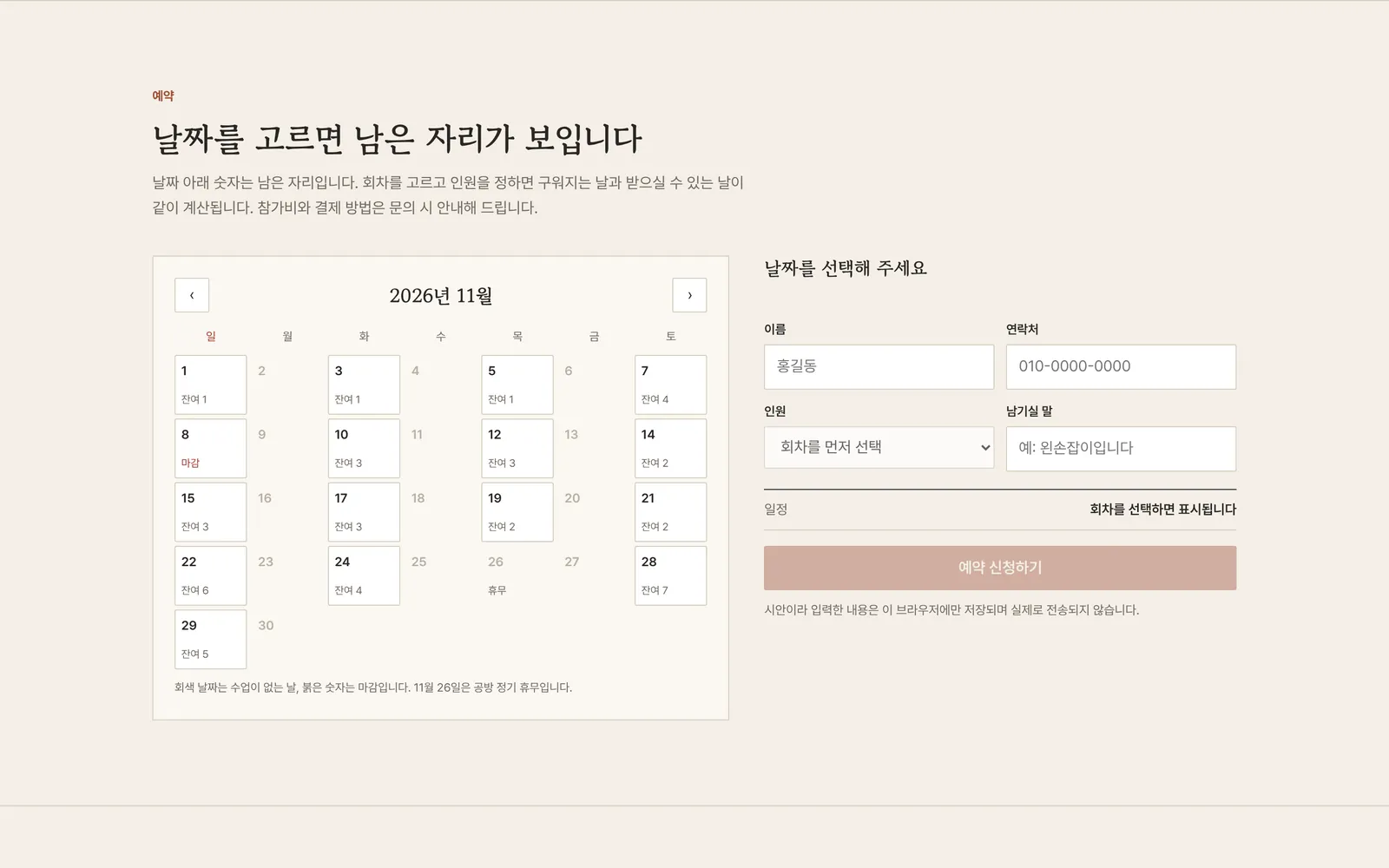Click the 토 Saturday column header
This screenshot has height=868, width=1389.
coord(670,336)
